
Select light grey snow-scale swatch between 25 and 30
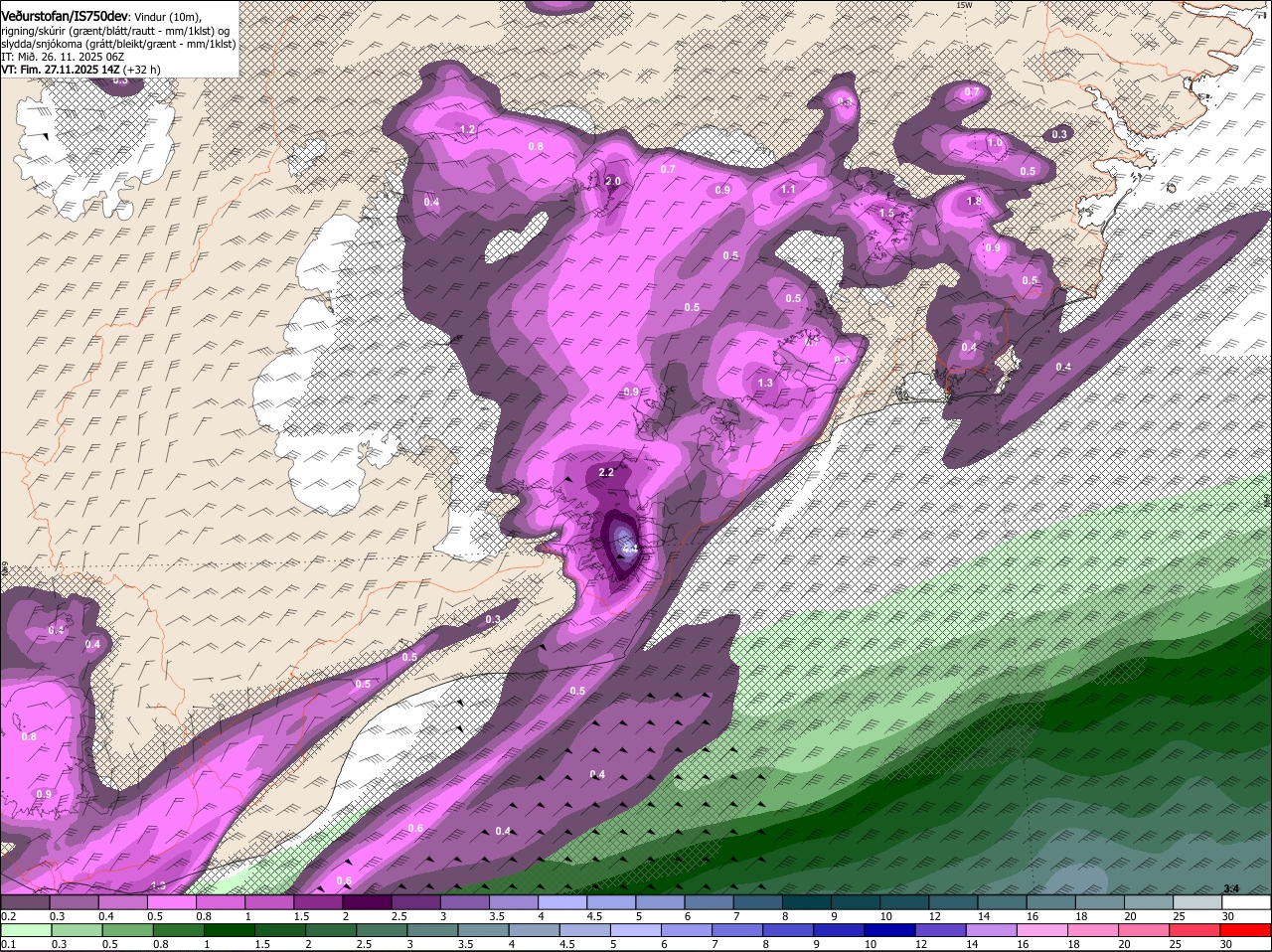[1197, 902]
